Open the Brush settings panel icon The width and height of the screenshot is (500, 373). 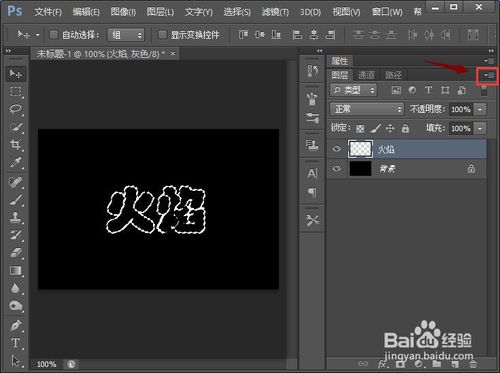coord(312,118)
